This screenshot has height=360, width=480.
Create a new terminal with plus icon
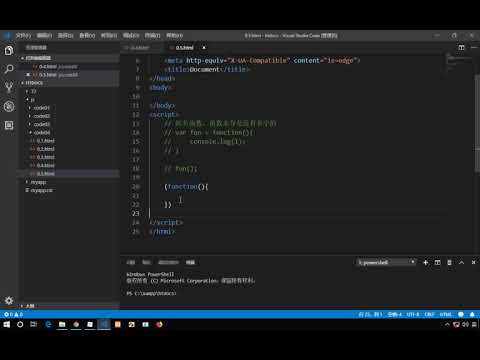426,263
